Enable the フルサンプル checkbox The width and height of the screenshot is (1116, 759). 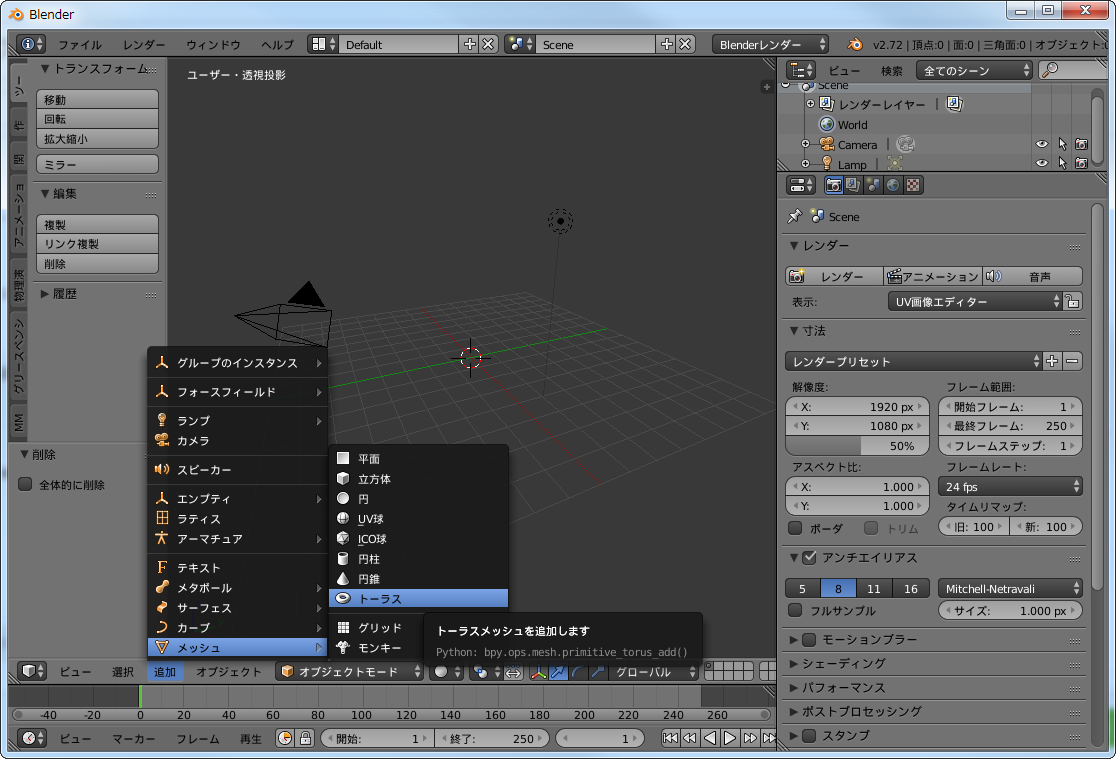tap(796, 610)
